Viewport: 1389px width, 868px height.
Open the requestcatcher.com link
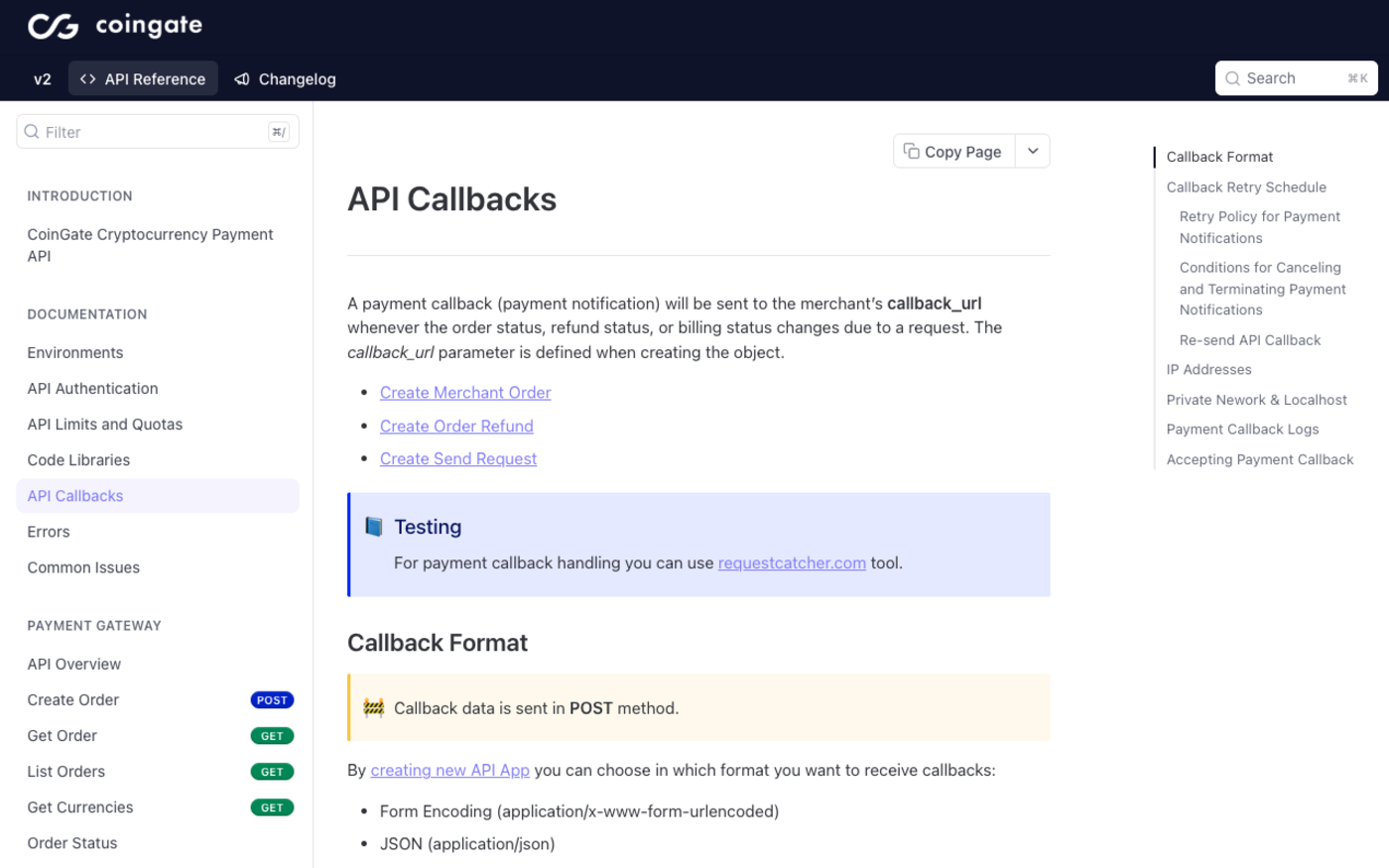792,562
